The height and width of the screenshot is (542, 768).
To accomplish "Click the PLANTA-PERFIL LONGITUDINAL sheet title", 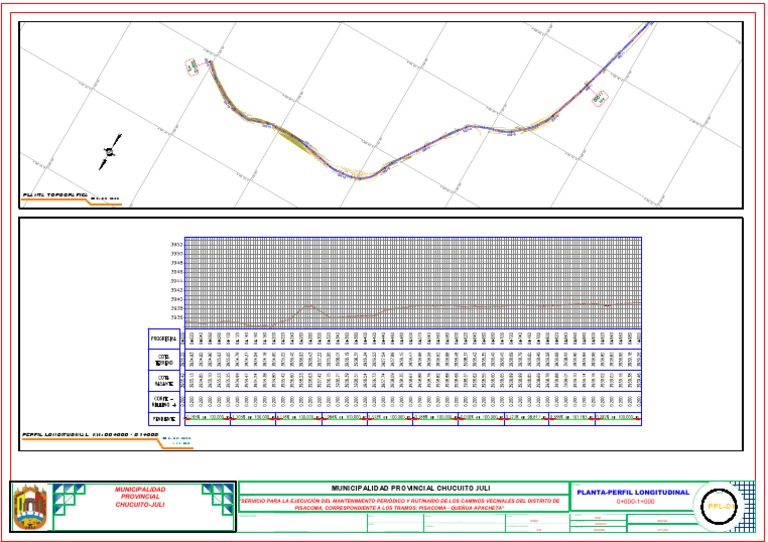I will (633, 492).
